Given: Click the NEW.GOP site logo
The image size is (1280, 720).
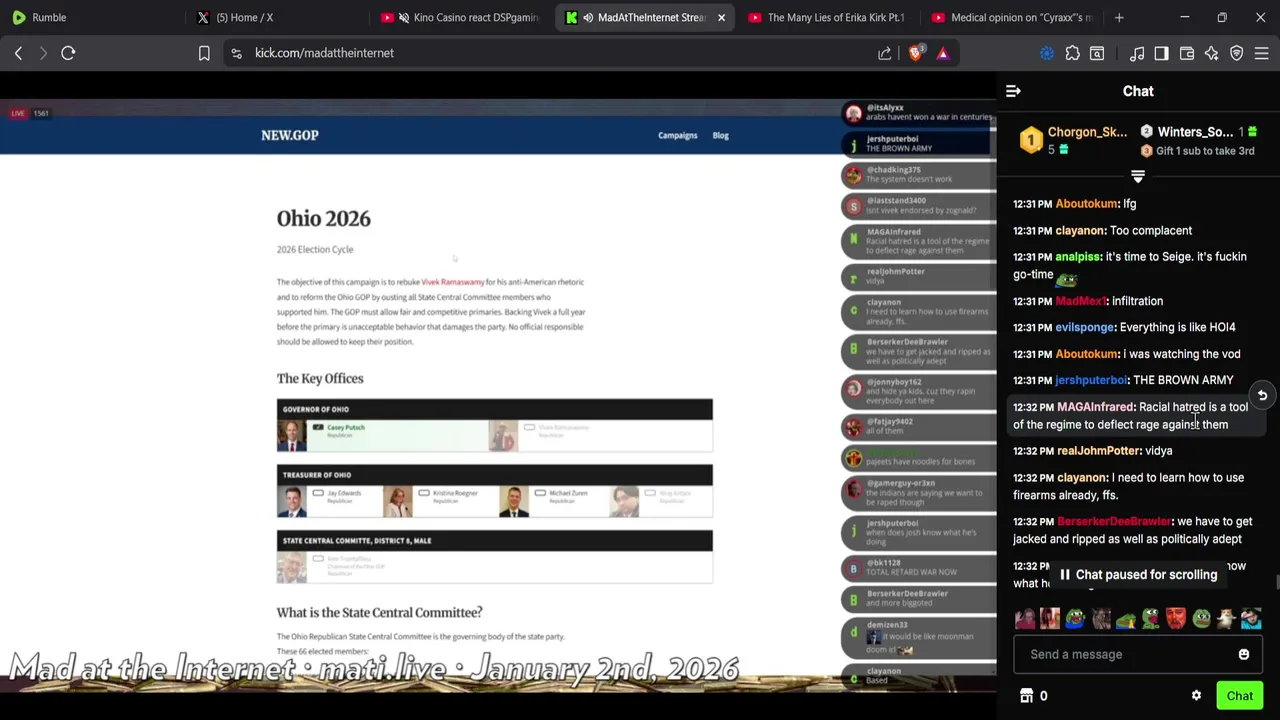Looking at the screenshot, I should [290, 135].
